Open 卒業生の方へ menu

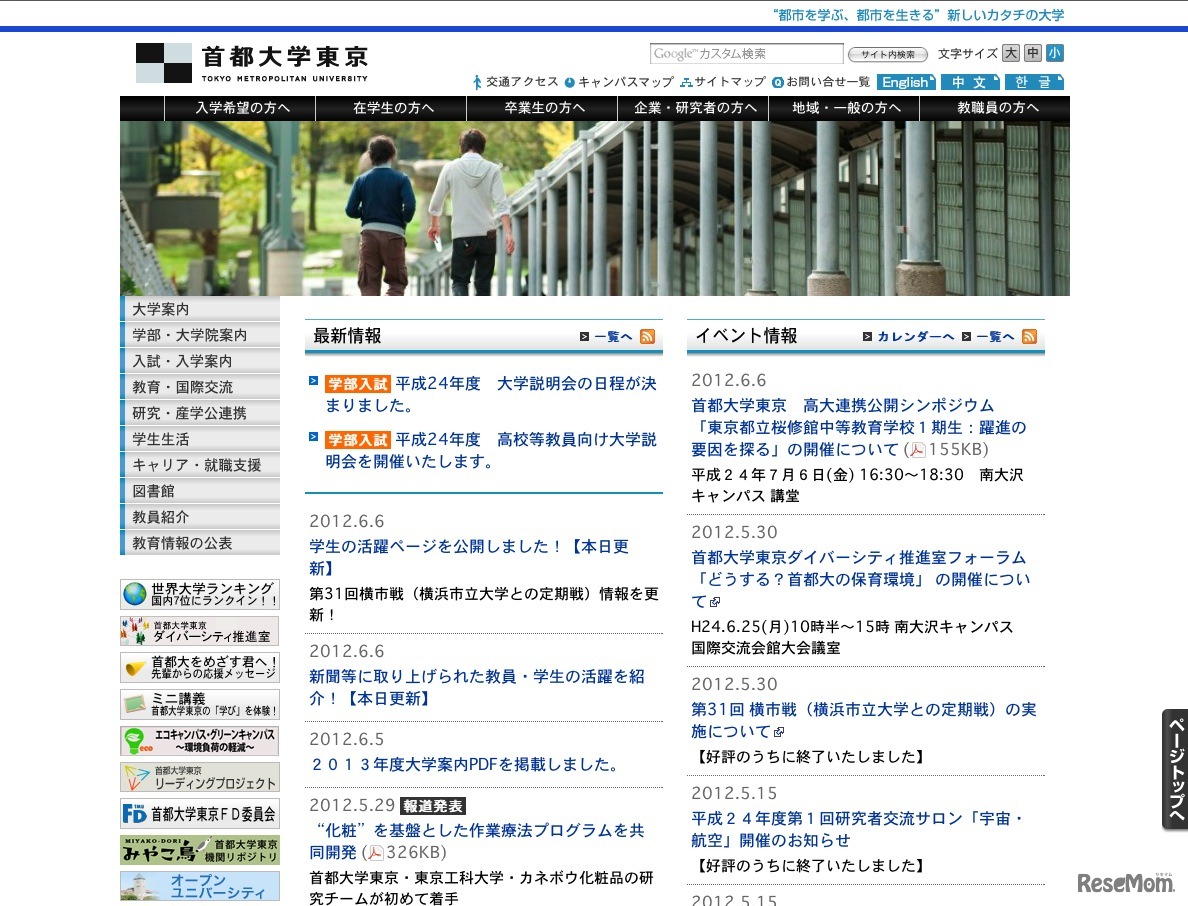pyautogui.click(x=544, y=108)
